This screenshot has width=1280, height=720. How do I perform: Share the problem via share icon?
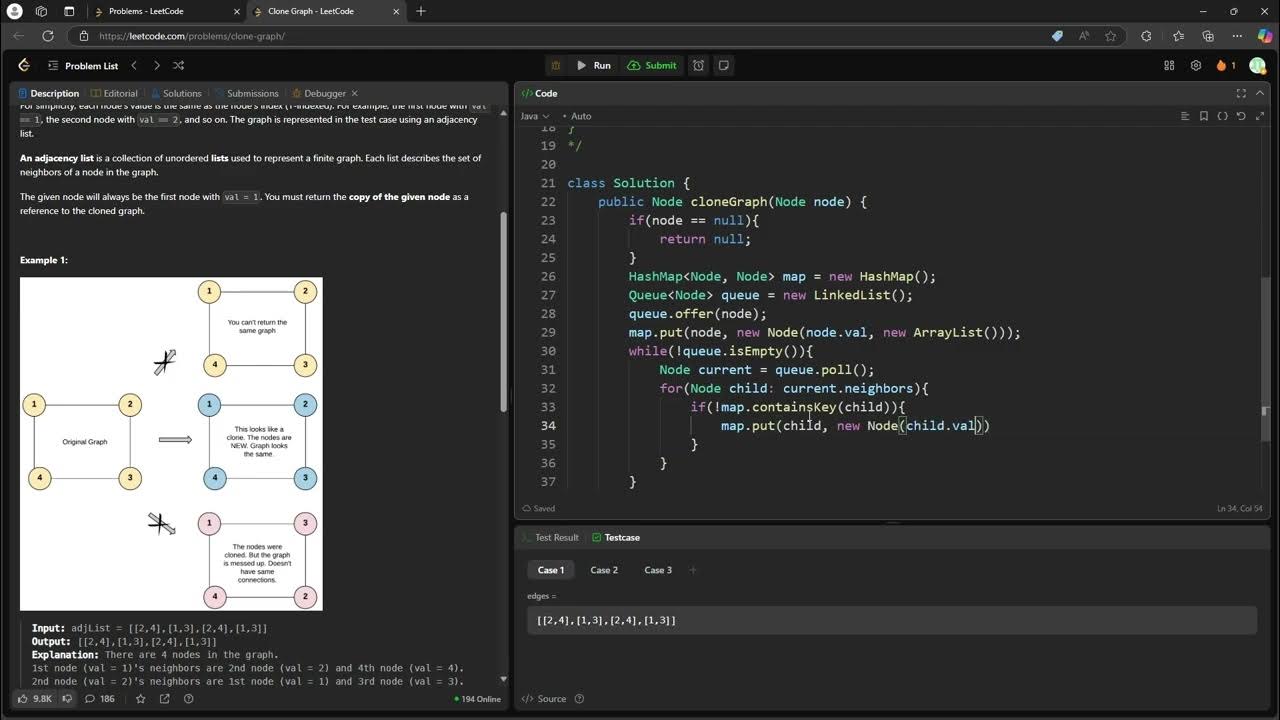tap(165, 699)
